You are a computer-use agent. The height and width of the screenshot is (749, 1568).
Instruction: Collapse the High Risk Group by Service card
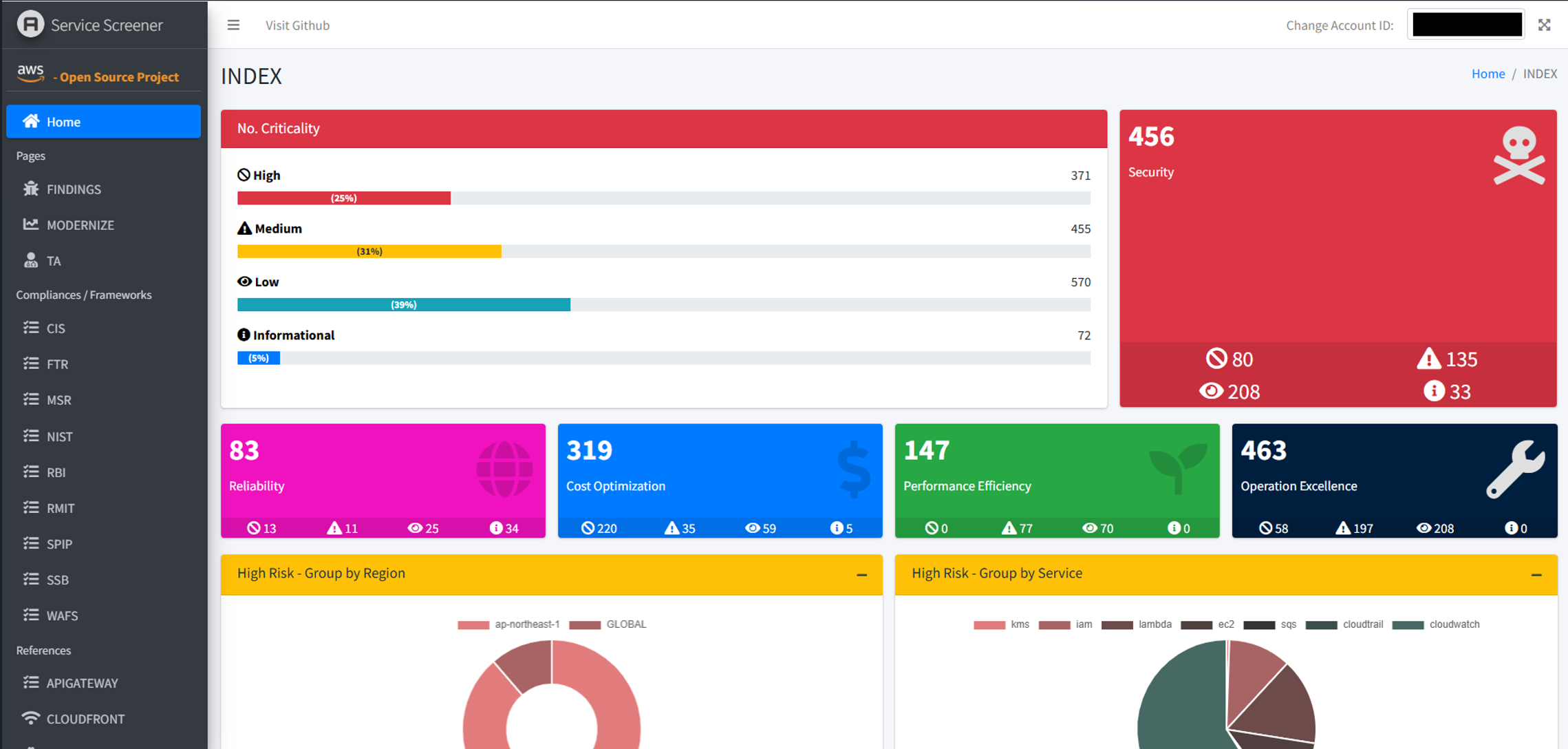[x=1536, y=574]
